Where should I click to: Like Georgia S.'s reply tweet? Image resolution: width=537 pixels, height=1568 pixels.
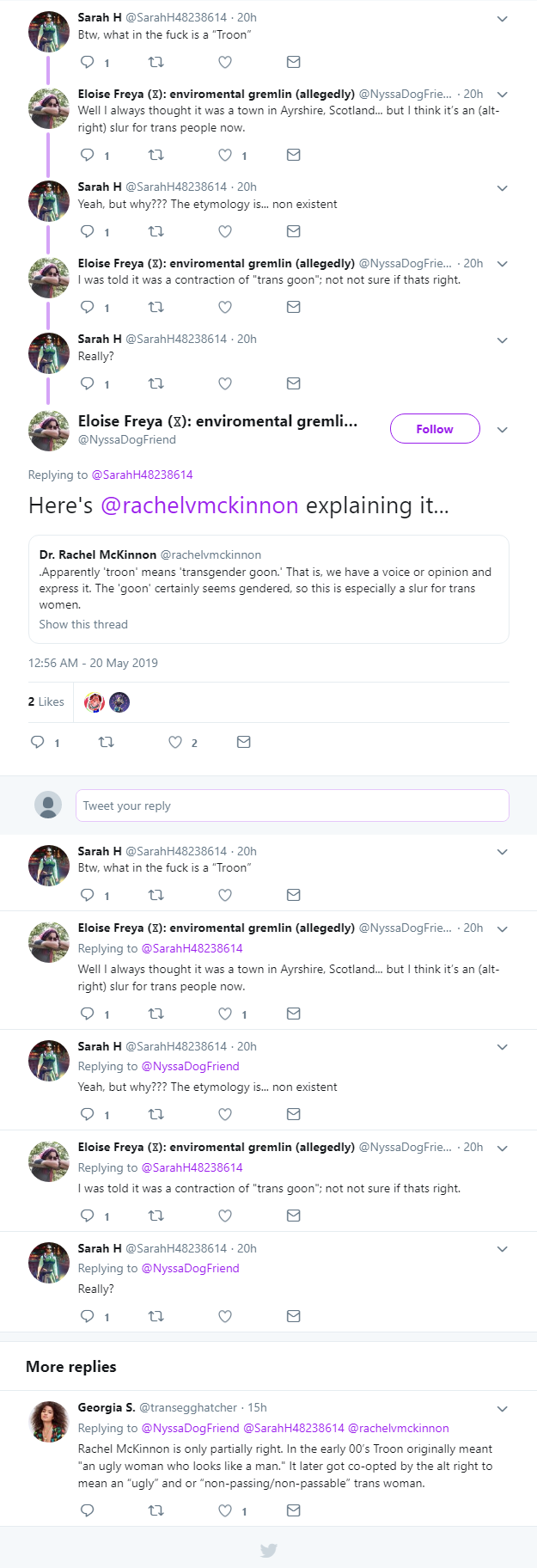tap(224, 1510)
